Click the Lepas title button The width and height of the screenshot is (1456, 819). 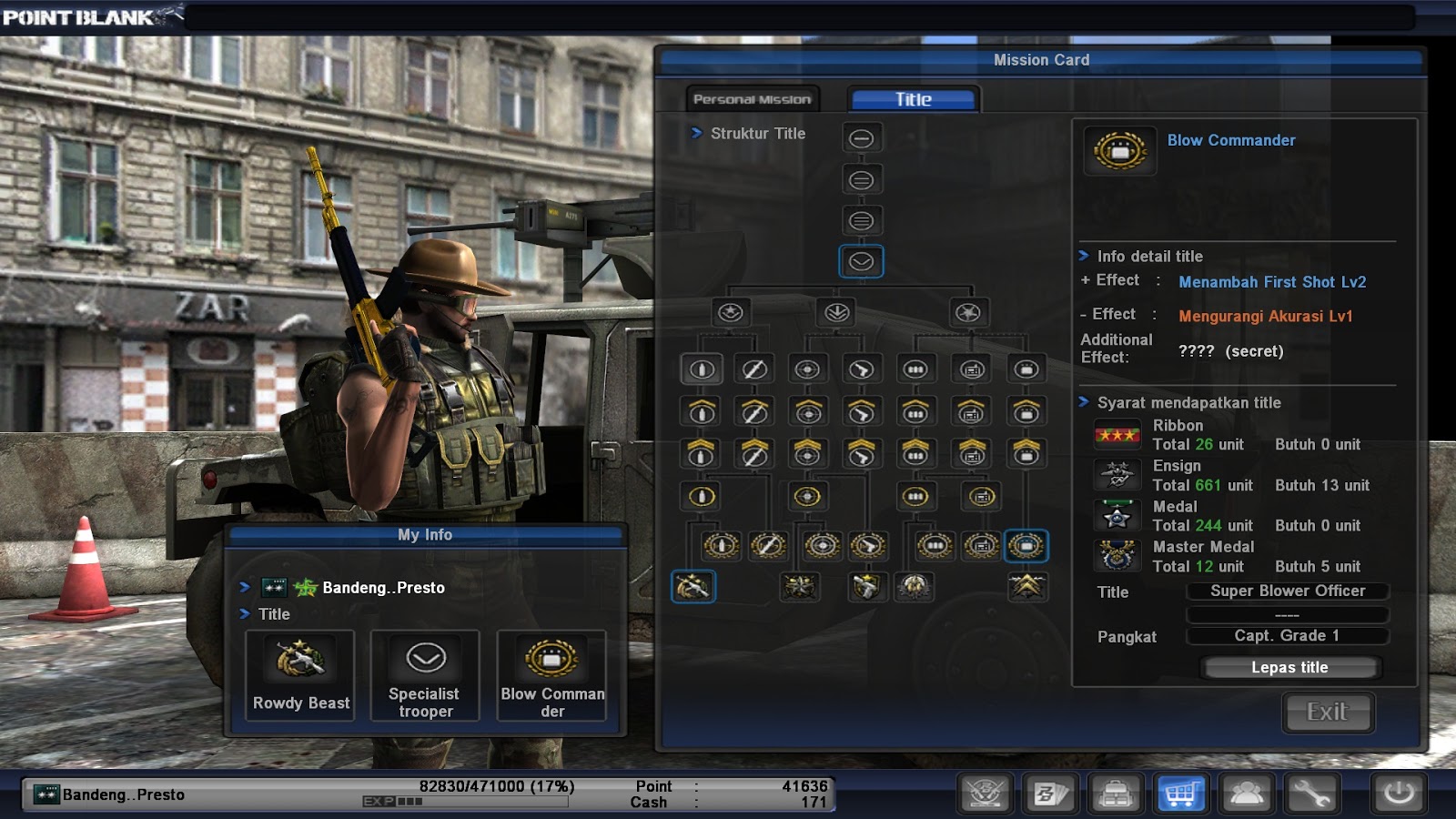pos(1289,668)
